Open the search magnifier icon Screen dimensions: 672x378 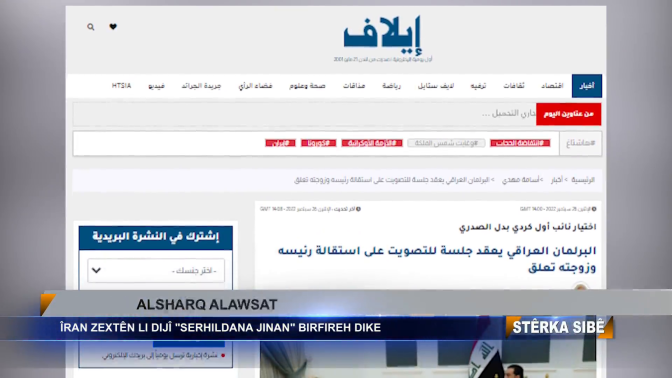pyautogui.click(x=90, y=27)
